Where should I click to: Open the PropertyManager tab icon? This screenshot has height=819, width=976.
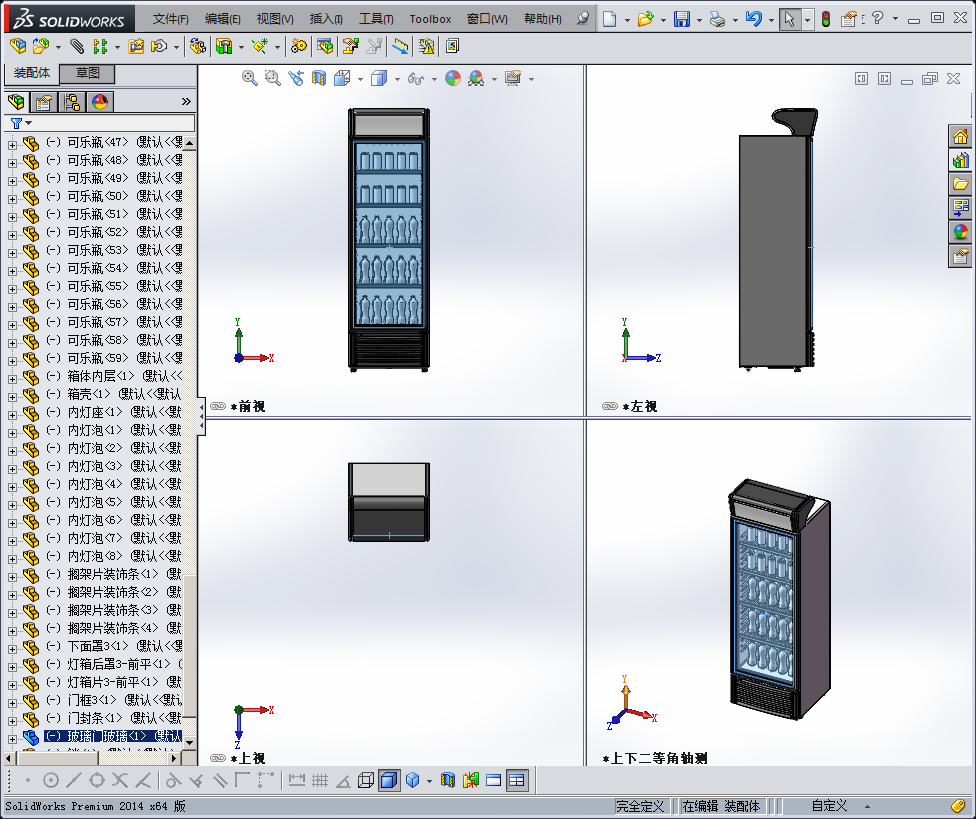coord(44,101)
